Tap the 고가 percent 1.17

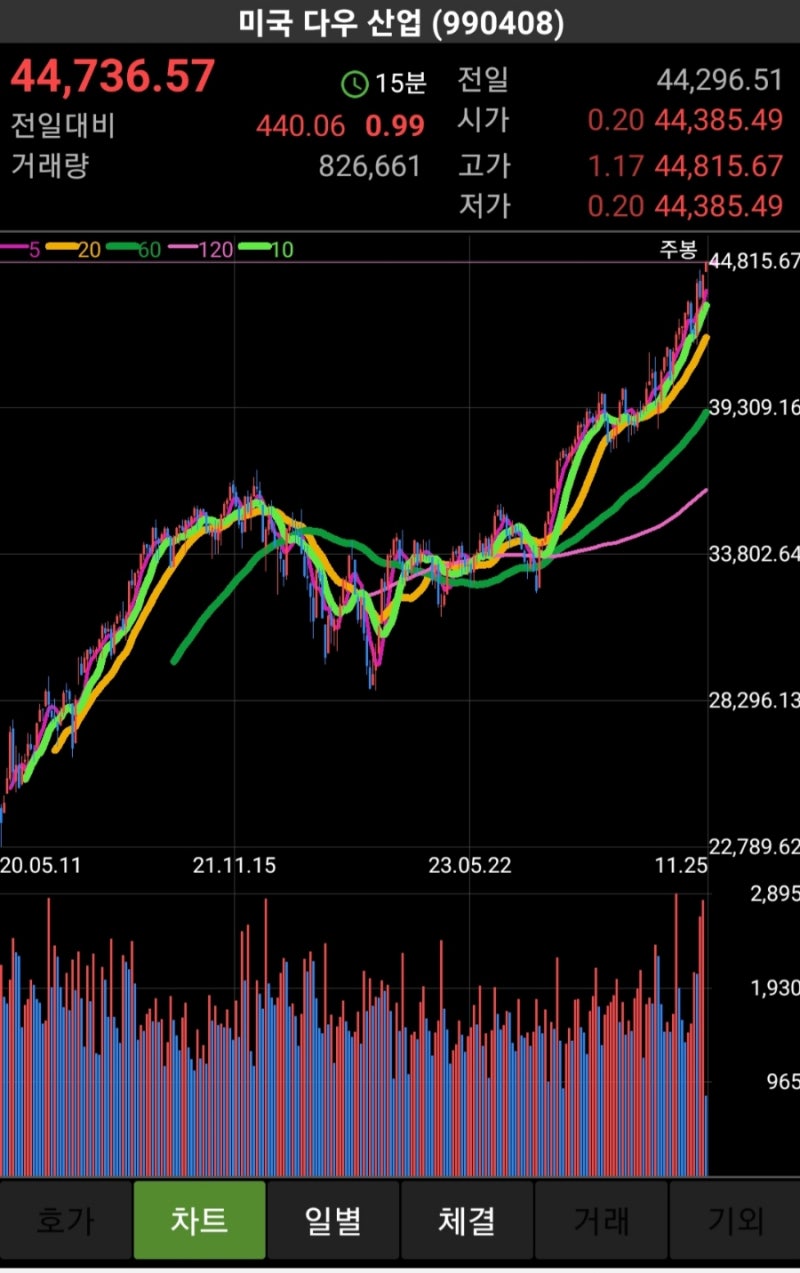(615, 166)
